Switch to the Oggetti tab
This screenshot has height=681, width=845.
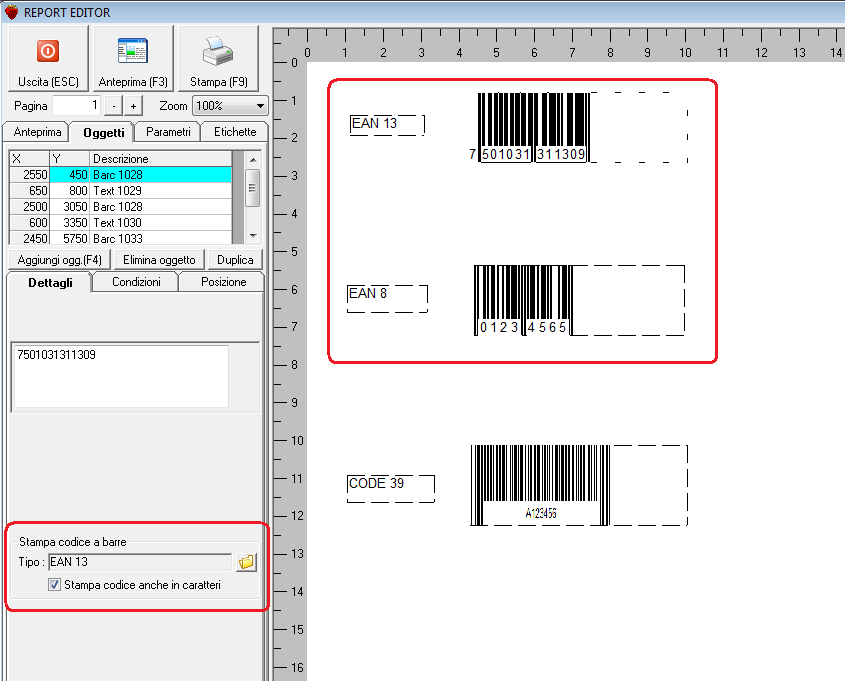point(103,133)
